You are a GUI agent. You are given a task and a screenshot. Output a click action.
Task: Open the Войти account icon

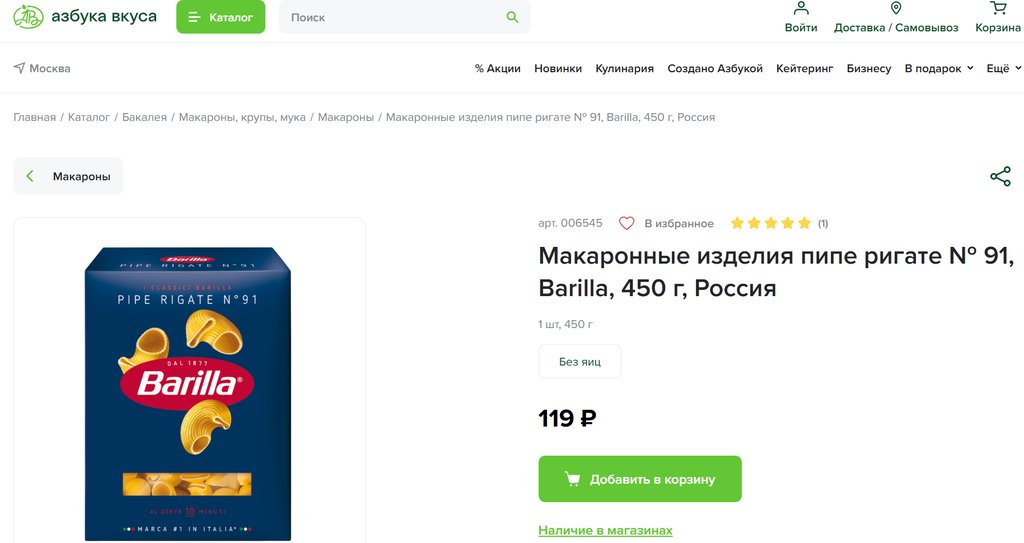801,9
